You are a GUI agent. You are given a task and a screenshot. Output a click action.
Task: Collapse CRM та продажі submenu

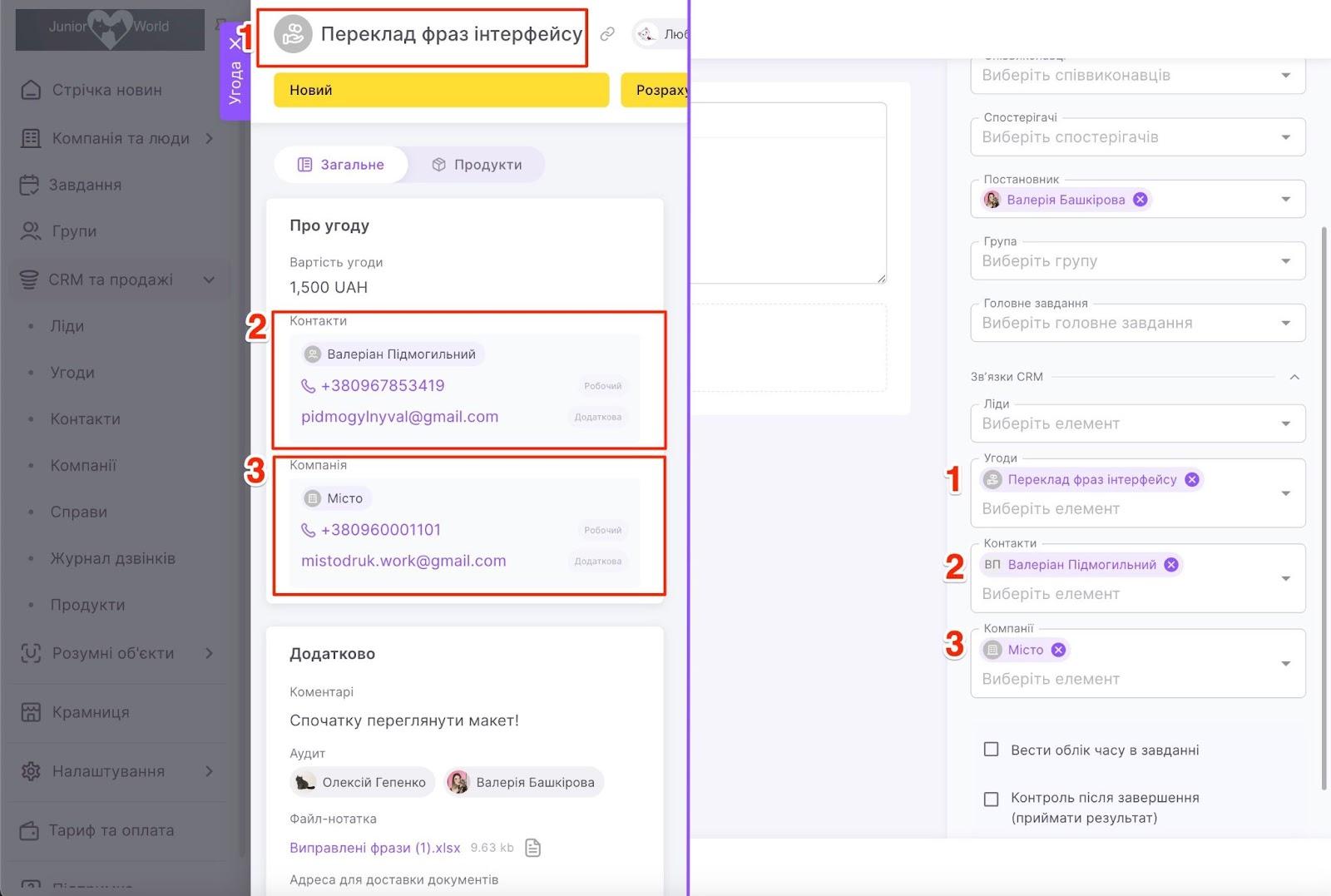point(210,280)
